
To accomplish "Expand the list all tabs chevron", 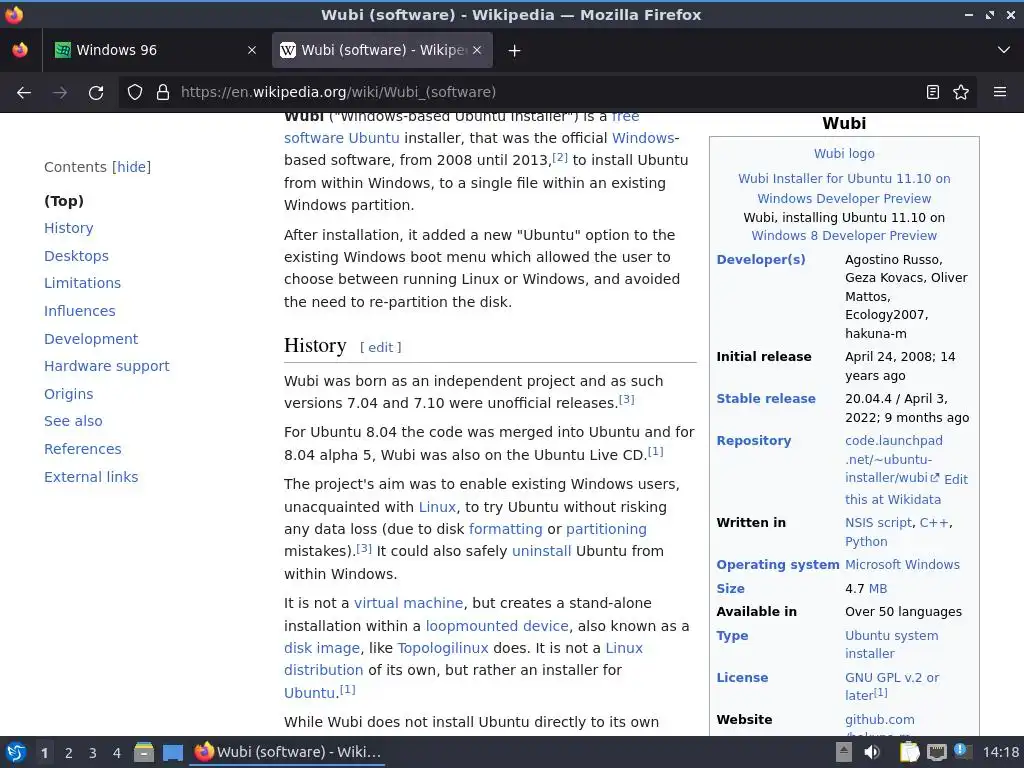I will point(1004,50).
